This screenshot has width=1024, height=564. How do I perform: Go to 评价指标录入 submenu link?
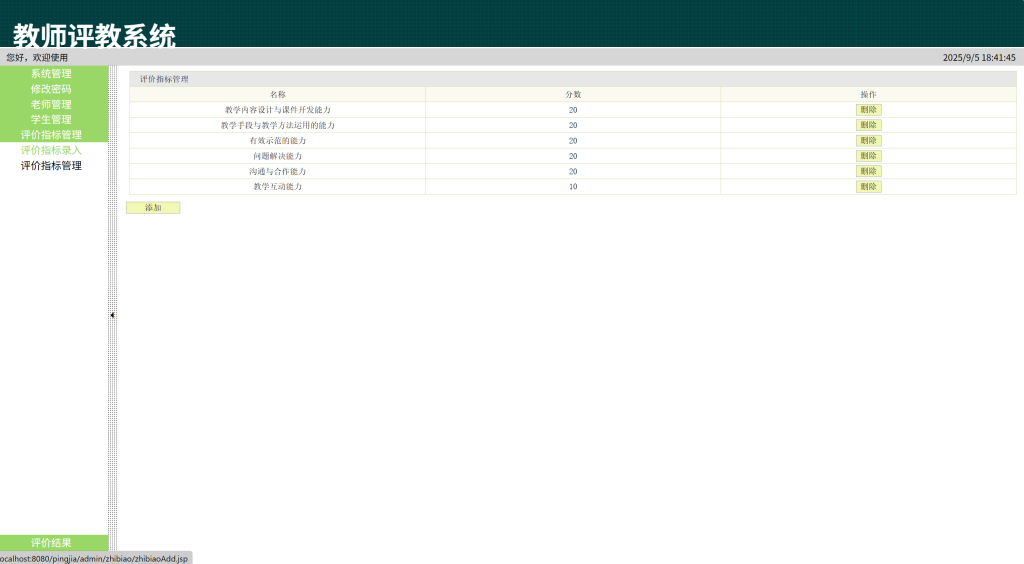[51, 150]
